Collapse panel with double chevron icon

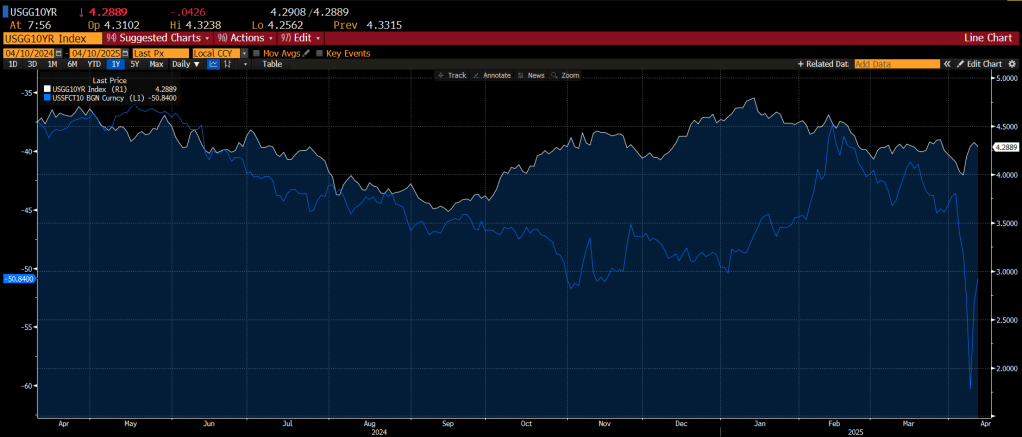tap(948, 64)
